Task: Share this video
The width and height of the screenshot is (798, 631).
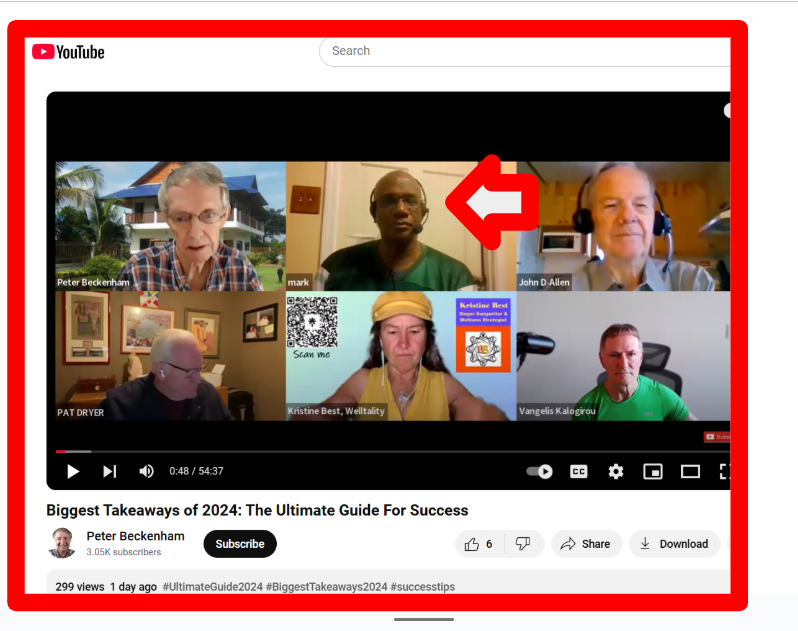Action: 586,544
